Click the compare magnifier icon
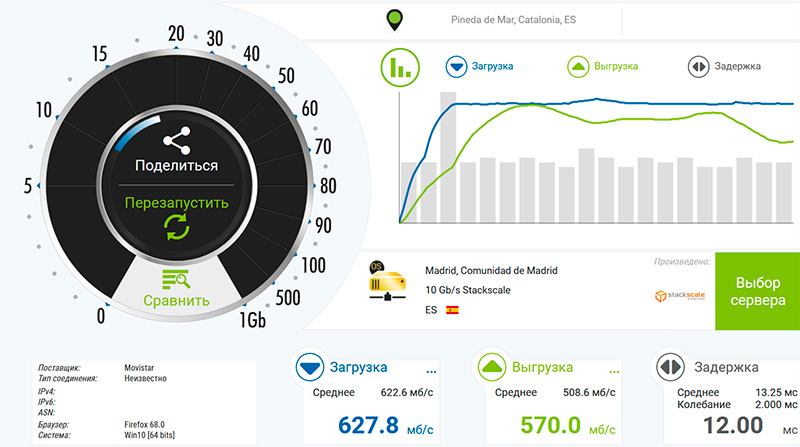 [176, 279]
